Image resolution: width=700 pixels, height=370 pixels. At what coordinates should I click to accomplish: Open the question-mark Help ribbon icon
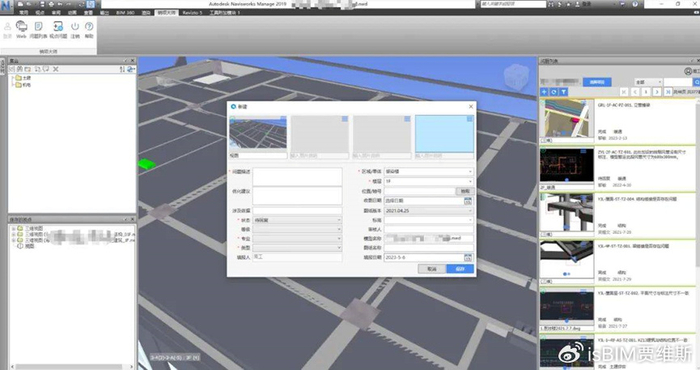(89, 29)
